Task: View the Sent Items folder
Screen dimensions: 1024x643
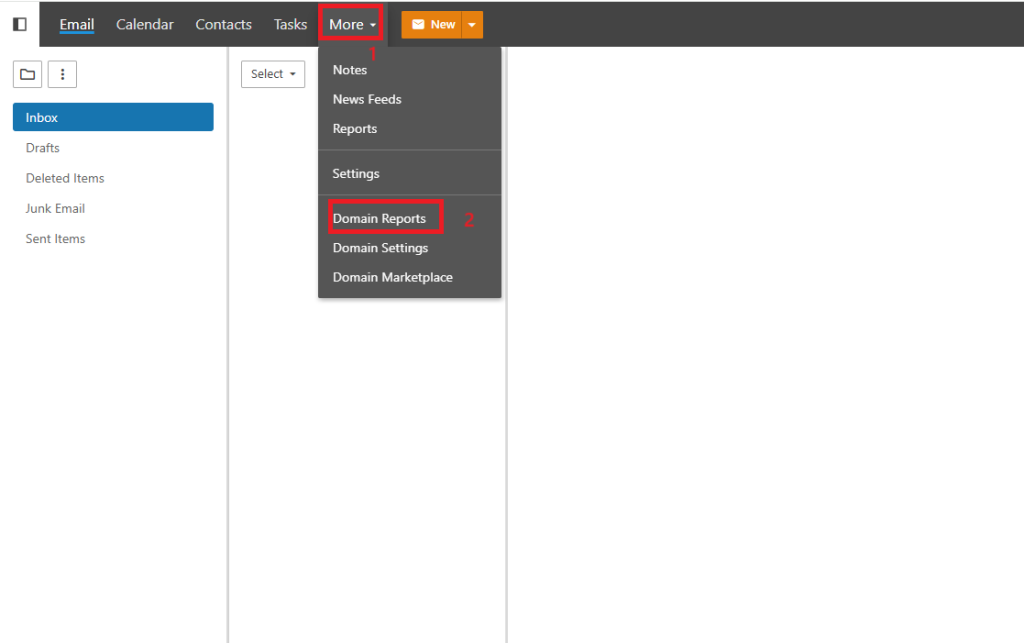Action: tap(56, 239)
